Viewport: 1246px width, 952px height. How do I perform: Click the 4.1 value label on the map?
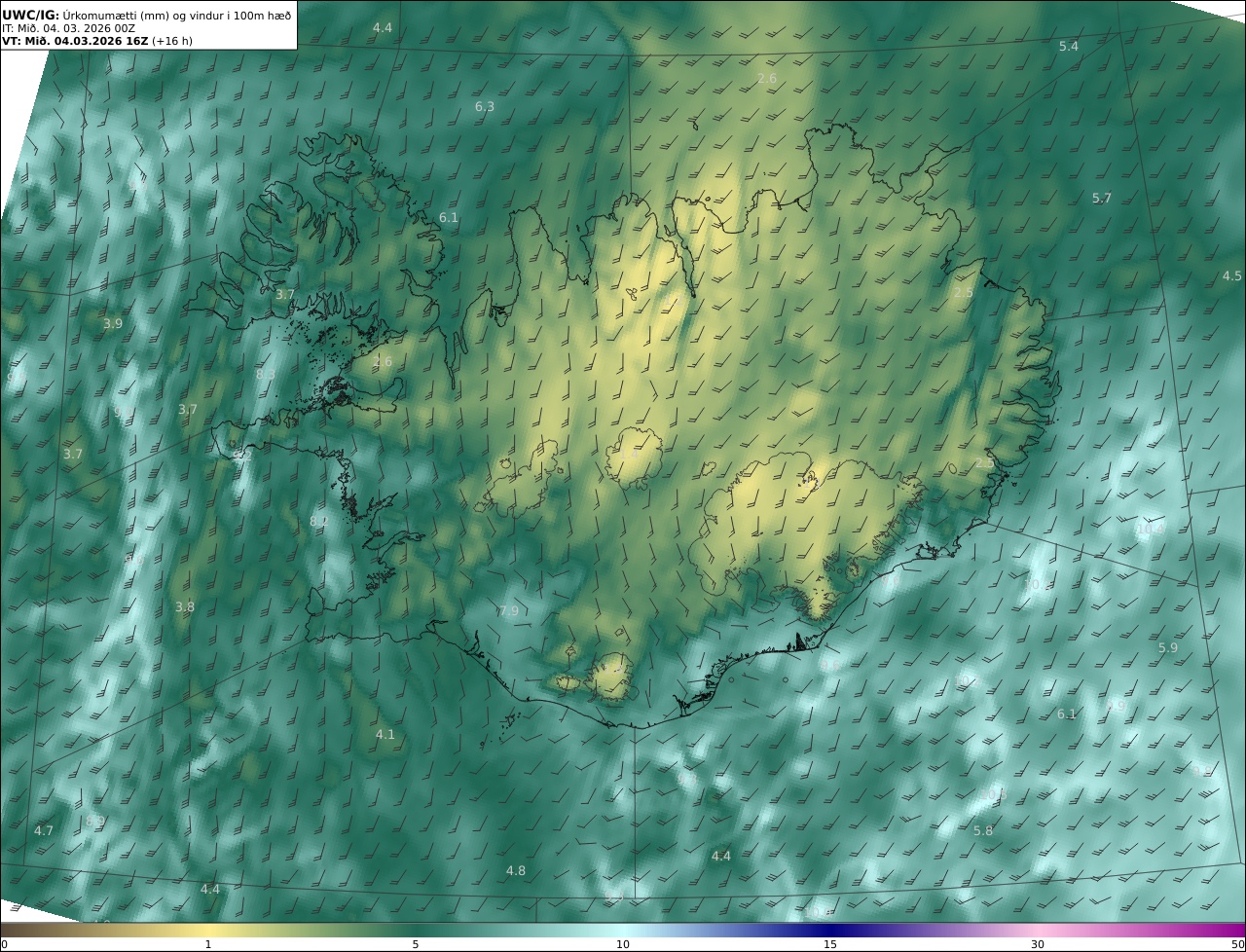(385, 735)
